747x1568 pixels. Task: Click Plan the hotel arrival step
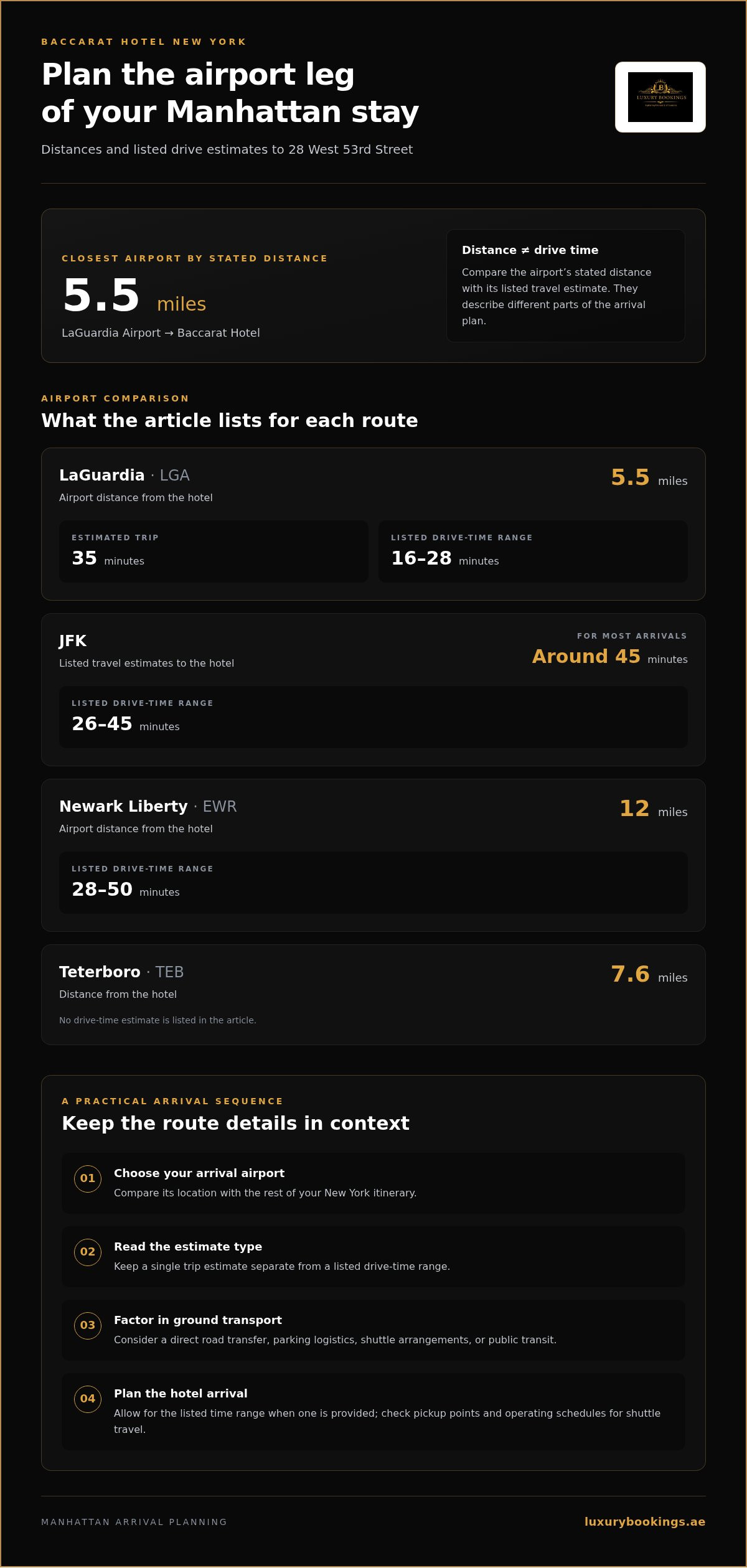point(374,1411)
